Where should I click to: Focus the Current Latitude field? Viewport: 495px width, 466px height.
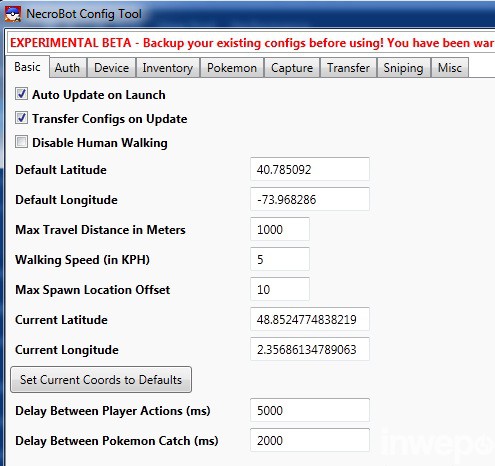point(310,319)
